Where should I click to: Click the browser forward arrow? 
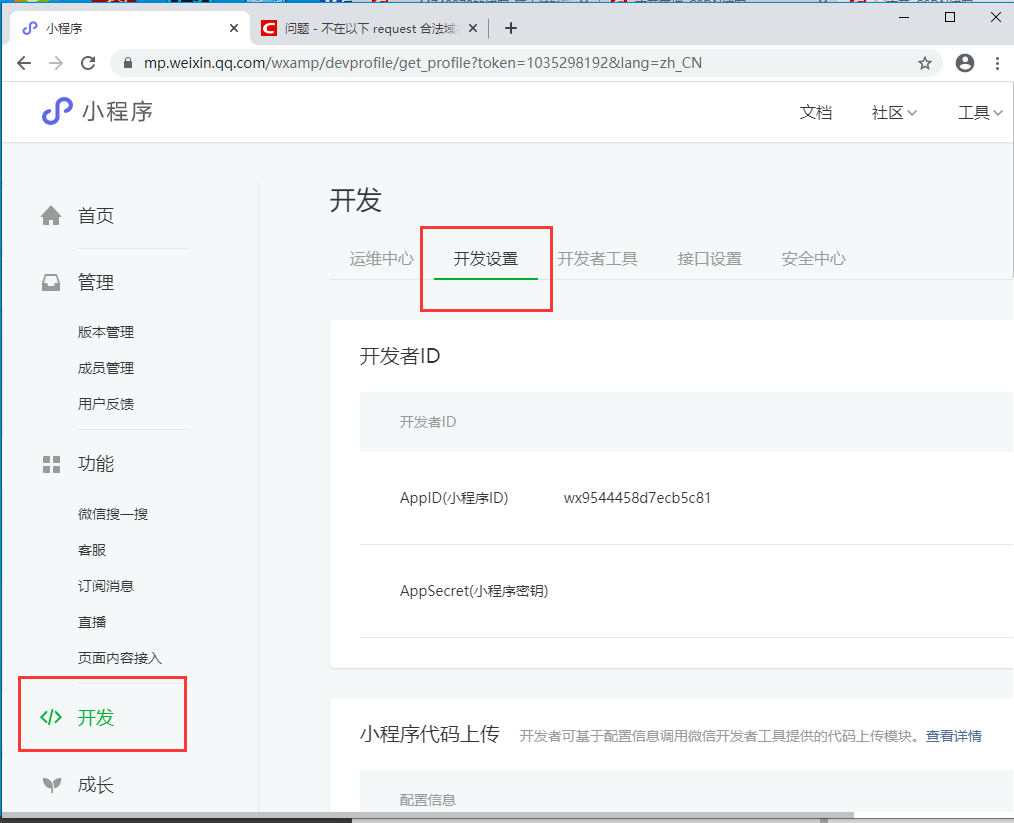point(56,63)
